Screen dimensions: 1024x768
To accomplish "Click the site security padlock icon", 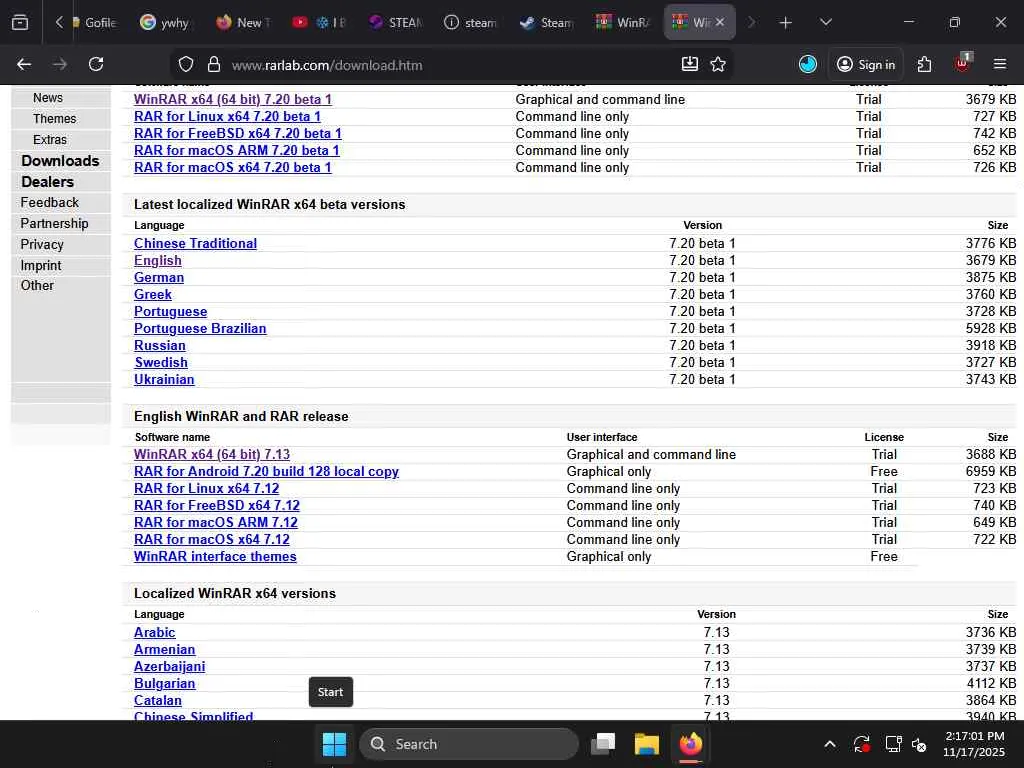I will click(214, 65).
